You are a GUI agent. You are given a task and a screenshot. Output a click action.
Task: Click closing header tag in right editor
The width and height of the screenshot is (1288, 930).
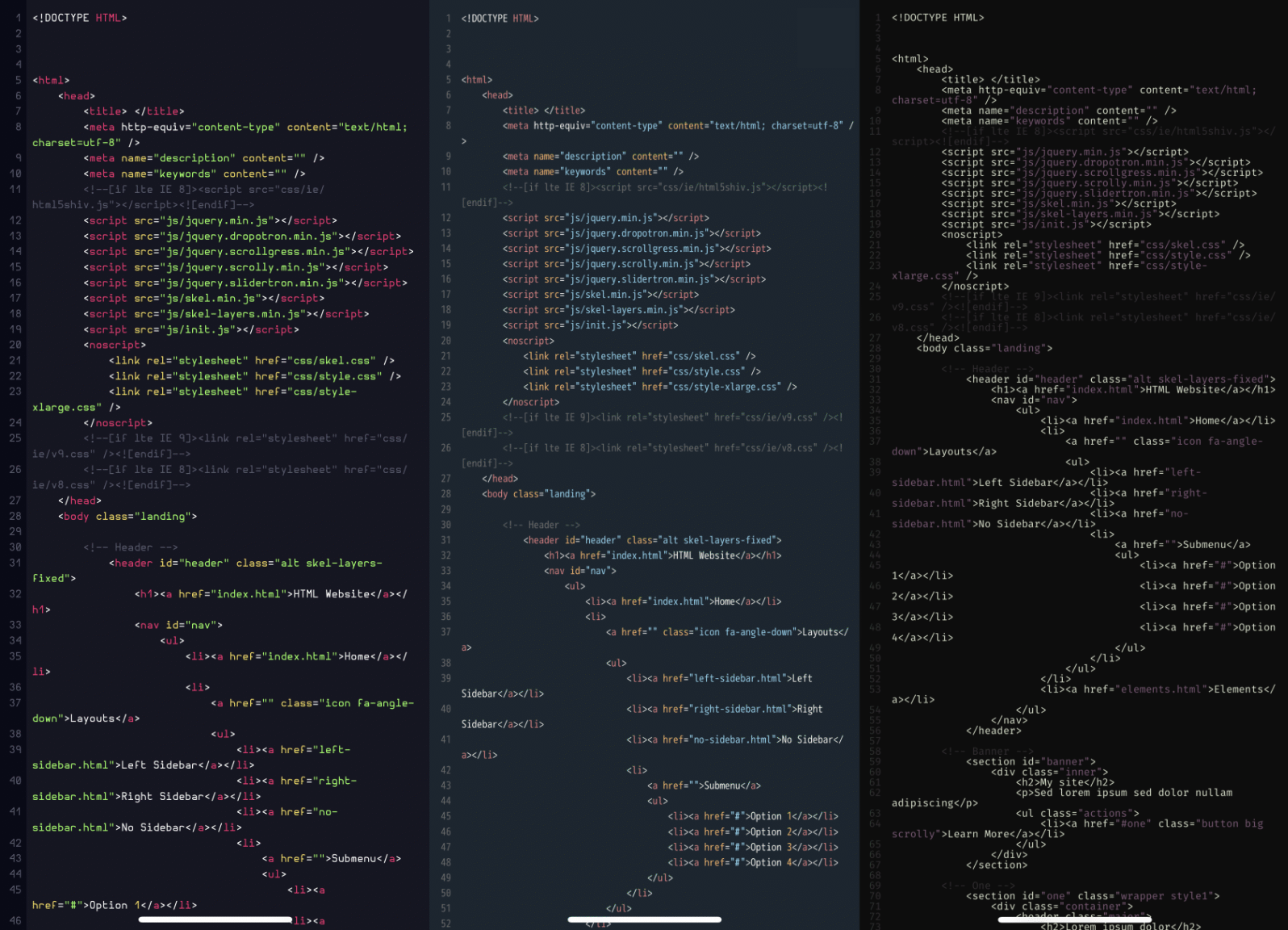[x=993, y=731]
